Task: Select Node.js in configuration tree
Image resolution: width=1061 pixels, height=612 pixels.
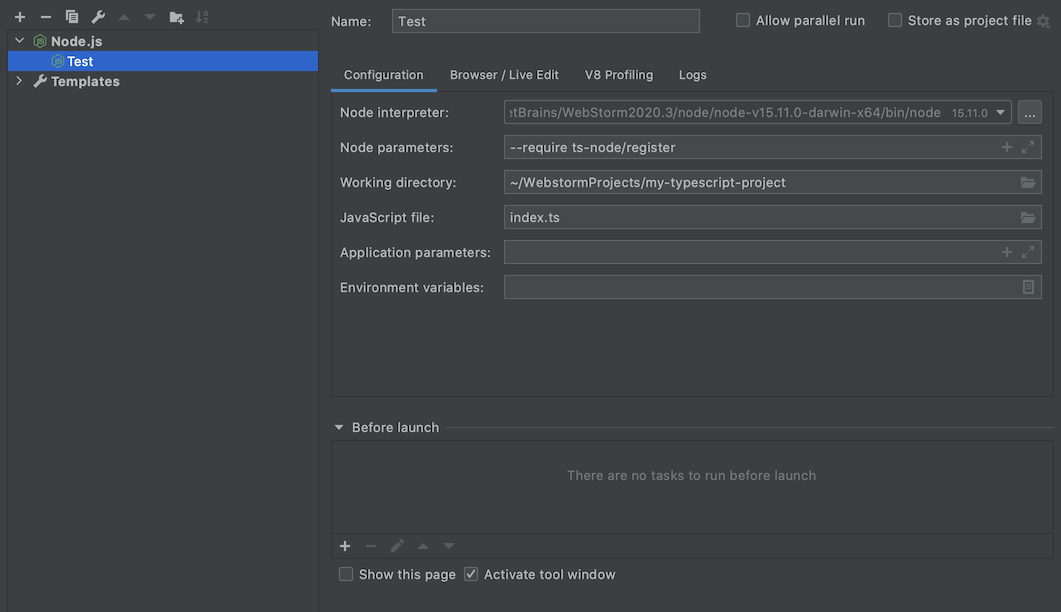Action: coord(76,41)
